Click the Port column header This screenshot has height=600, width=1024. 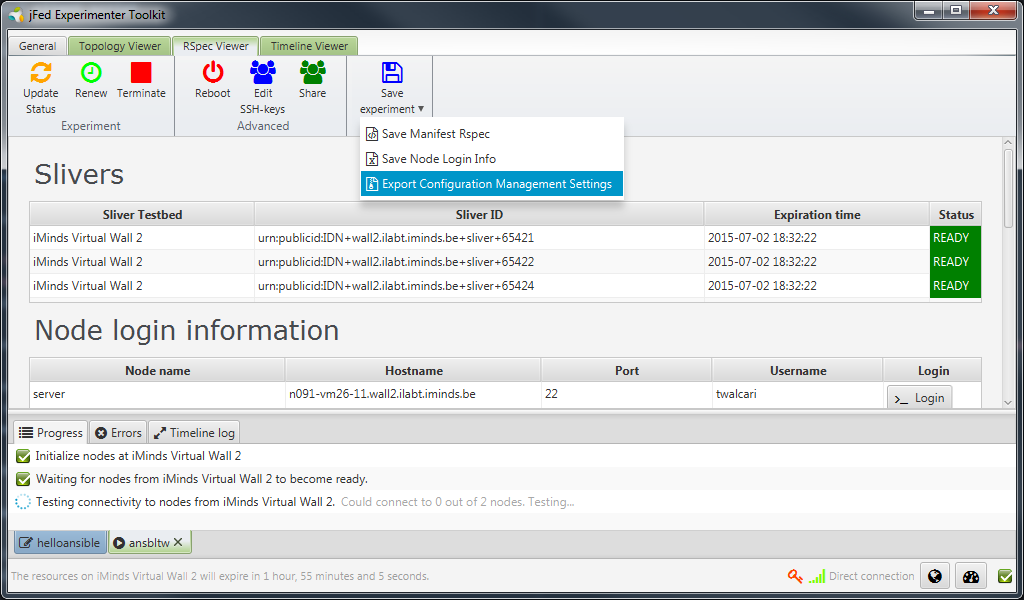[x=626, y=370]
